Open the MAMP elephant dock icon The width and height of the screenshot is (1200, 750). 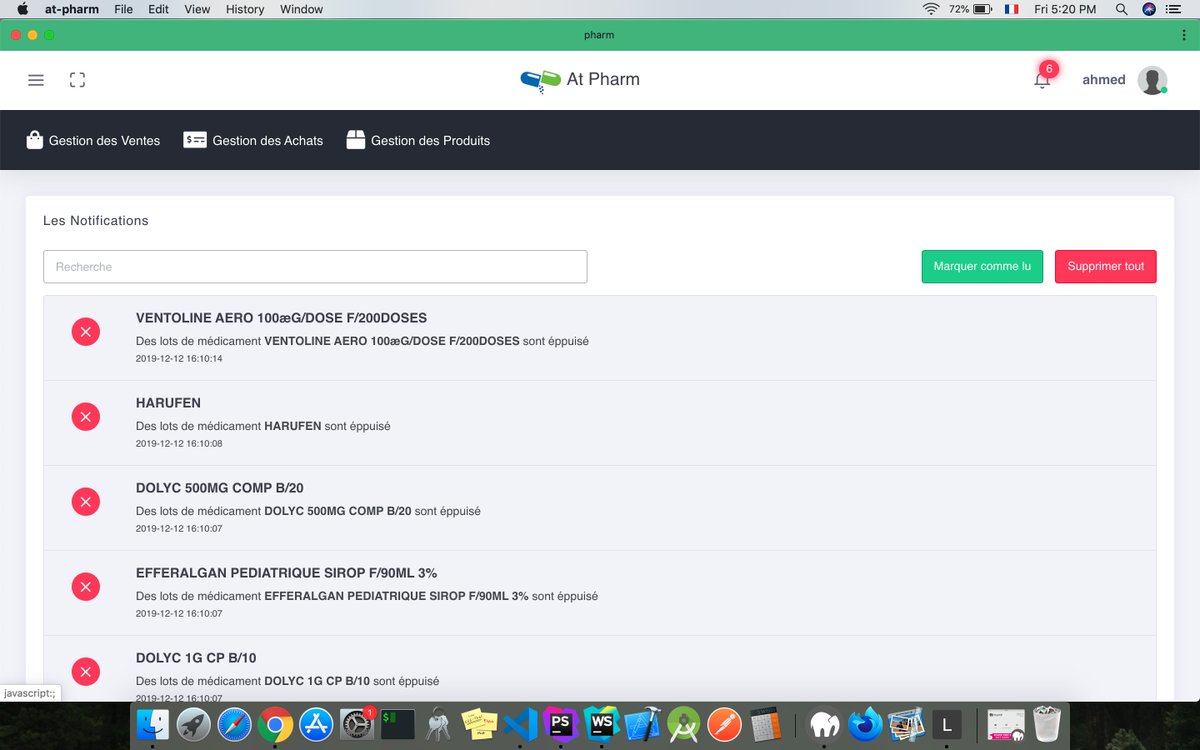824,724
